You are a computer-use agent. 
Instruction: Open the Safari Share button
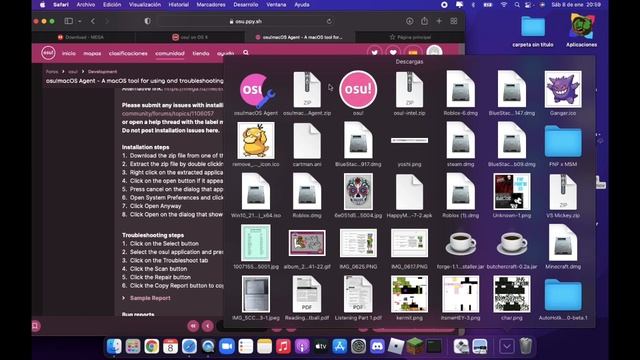[x=424, y=21]
